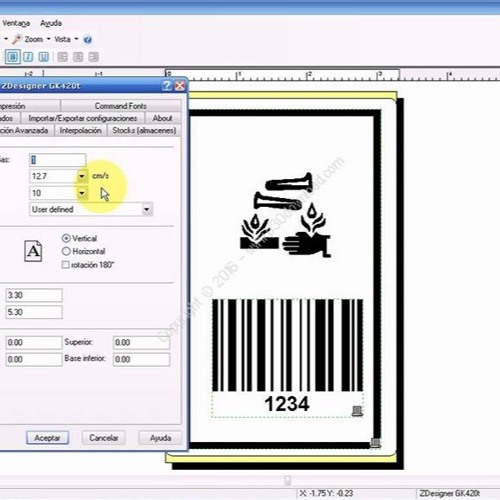Expand the User defined stock dropdown
This screenshot has width=500, height=500.
(x=147, y=209)
